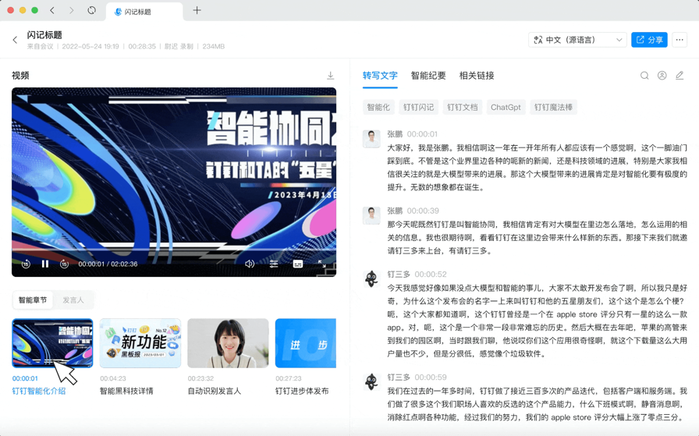This screenshot has width=699, height=436.
Task: Mute the video volume
Action: tap(249, 264)
